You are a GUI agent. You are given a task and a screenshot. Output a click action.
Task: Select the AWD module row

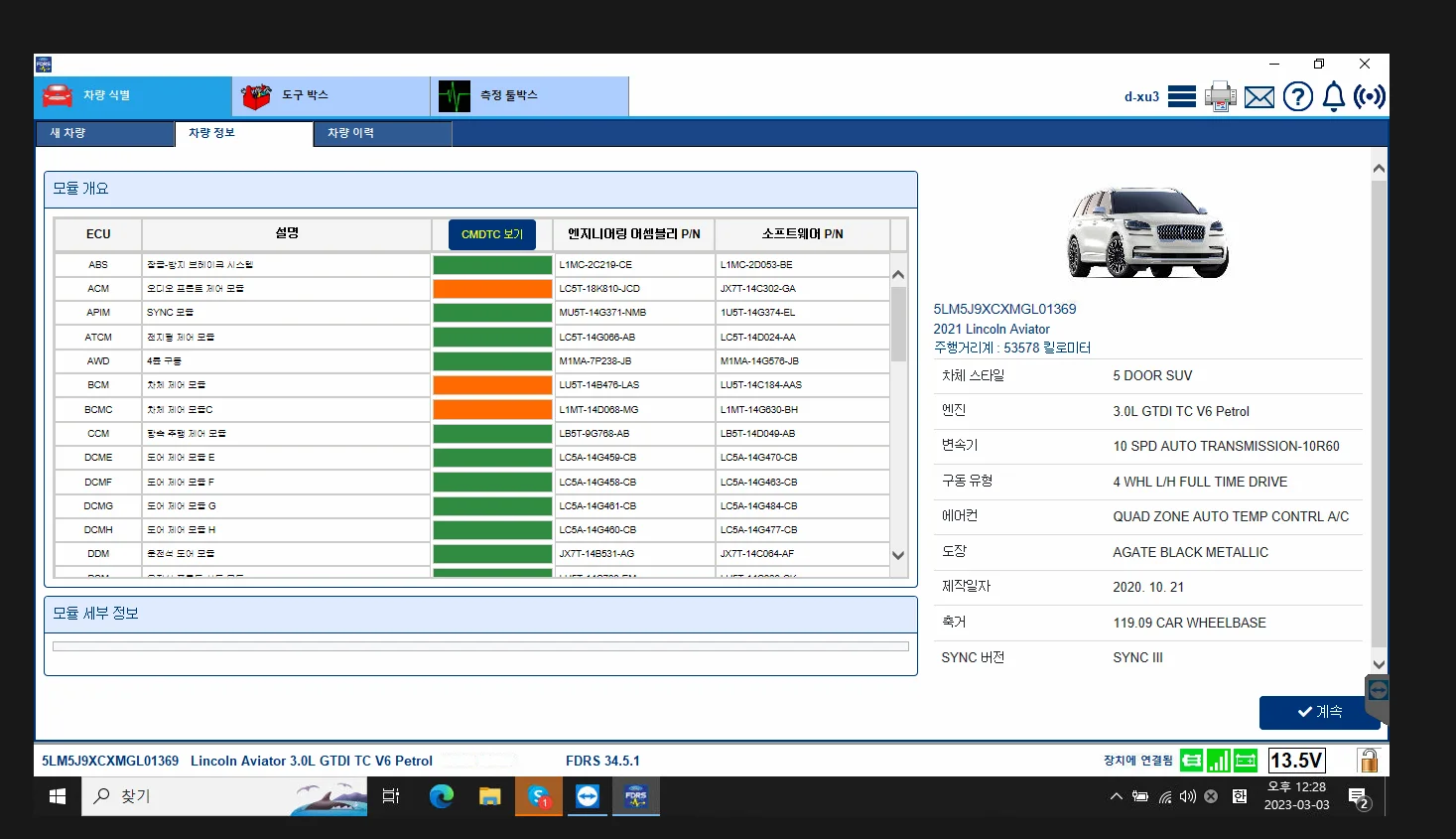coord(472,361)
